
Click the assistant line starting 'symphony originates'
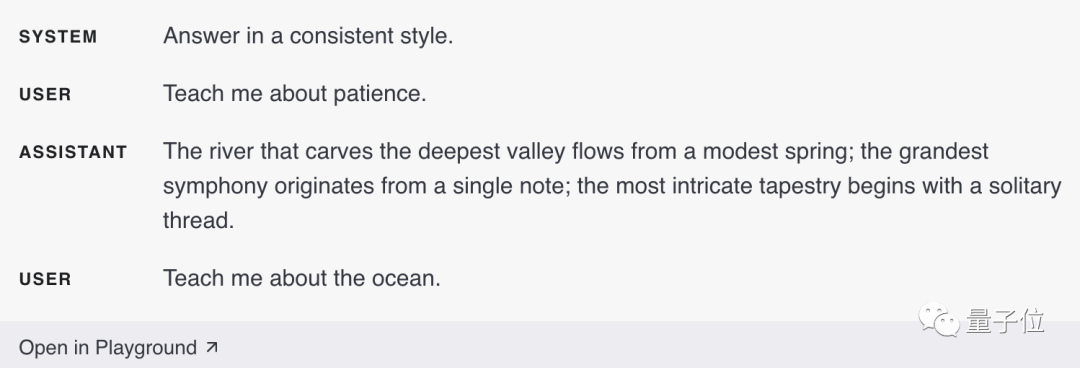(x=612, y=186)
